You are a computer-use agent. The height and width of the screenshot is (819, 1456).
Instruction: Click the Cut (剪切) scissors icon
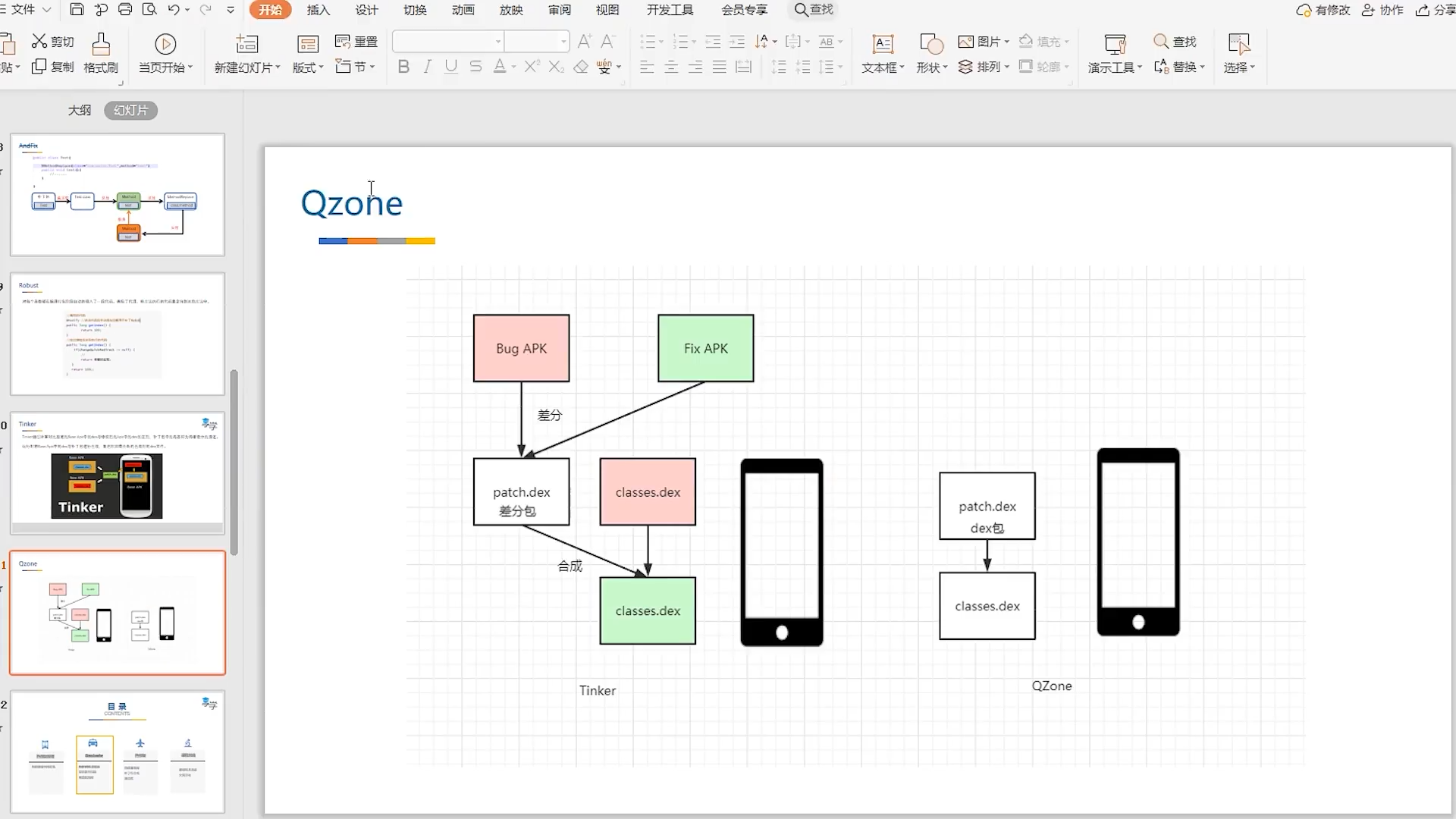[x=39, y=41]
